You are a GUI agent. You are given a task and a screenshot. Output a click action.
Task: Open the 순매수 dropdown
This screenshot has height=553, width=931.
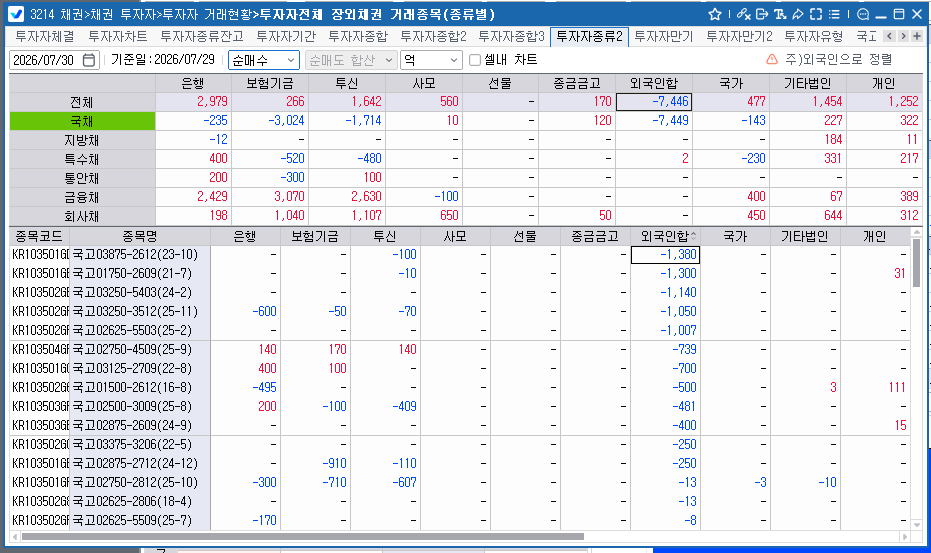tap(264, 60)
